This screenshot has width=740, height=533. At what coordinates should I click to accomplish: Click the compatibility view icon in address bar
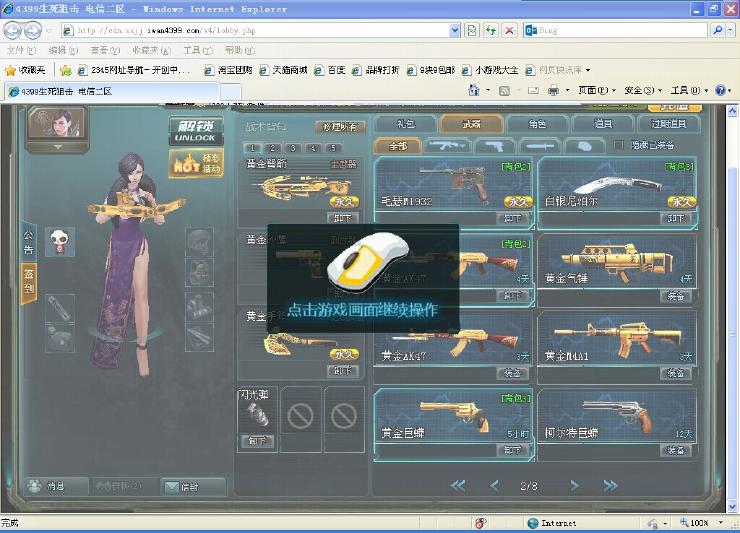click(471, 30)
